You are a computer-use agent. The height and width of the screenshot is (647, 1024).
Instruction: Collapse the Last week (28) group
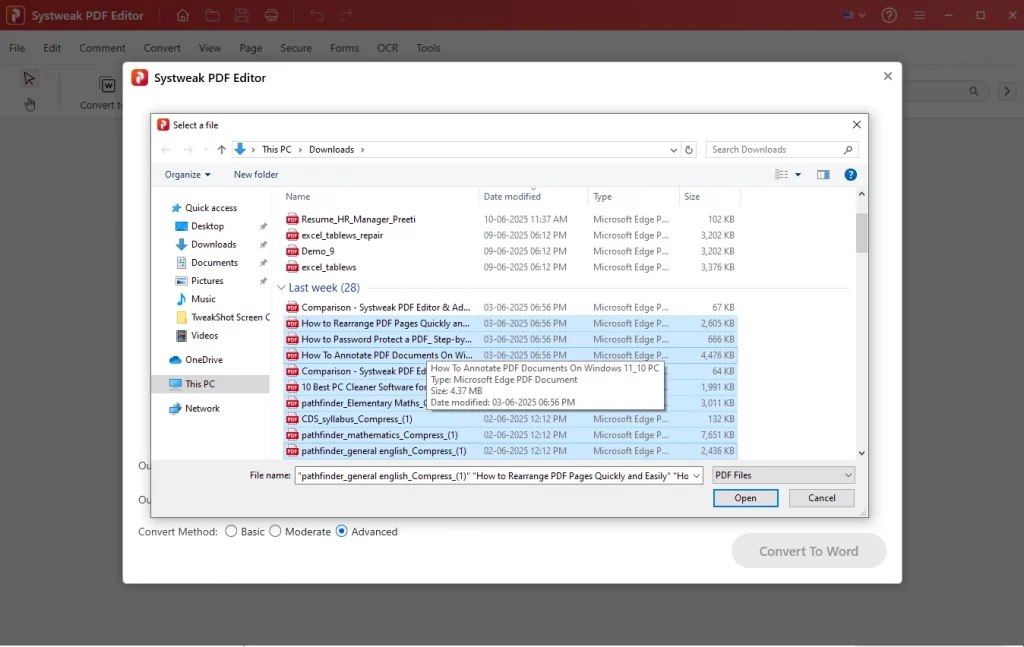281,287
